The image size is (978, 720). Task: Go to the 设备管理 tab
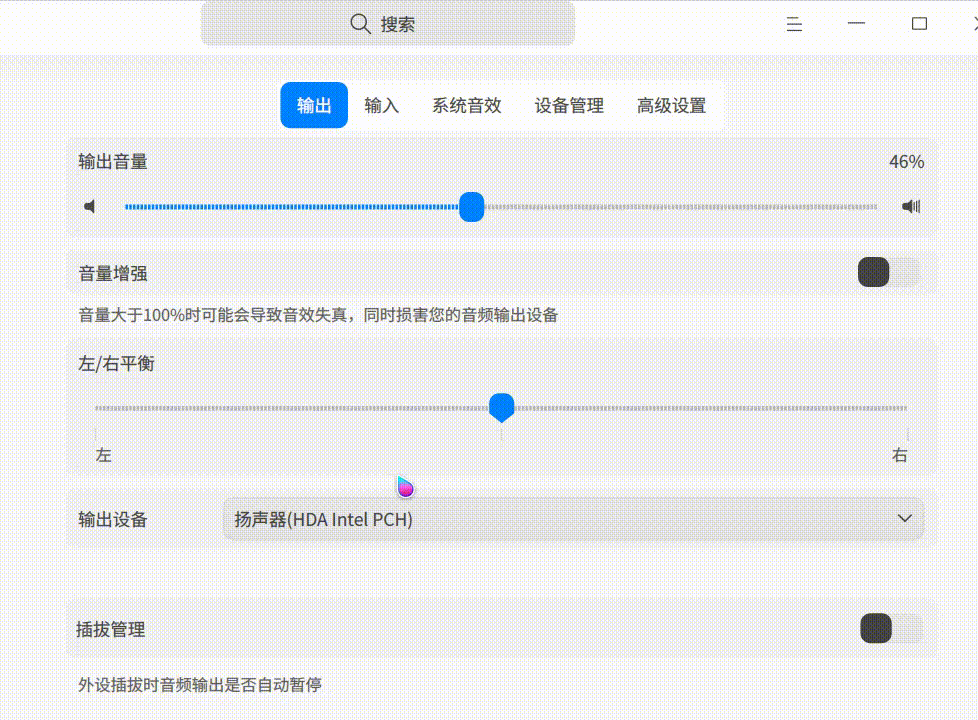click(569, 105)
